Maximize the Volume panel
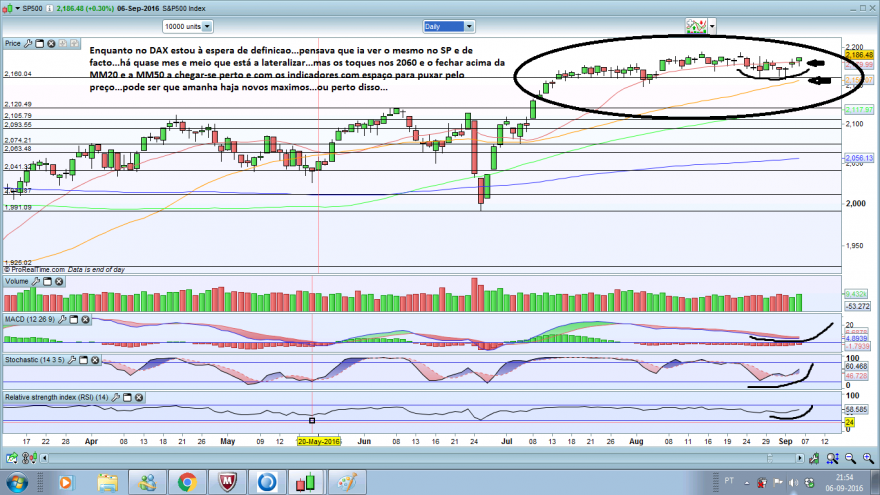Viewport: 880px width, 495px height. [48, 281]
